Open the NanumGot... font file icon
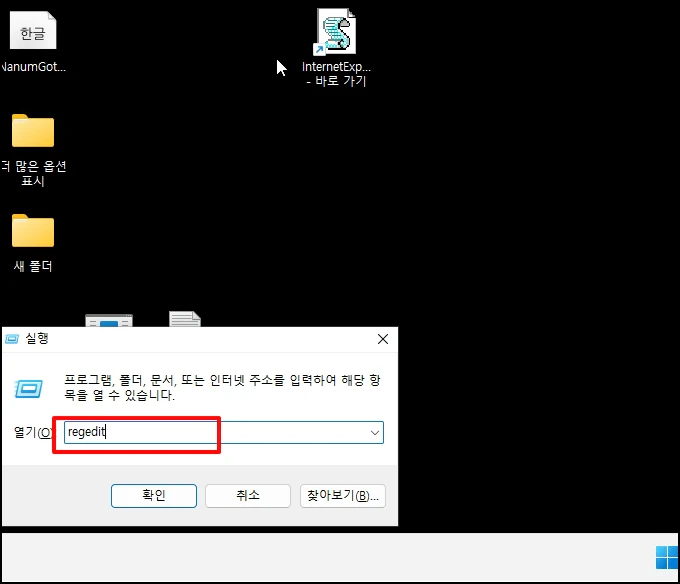Image resolution: width=680 pixels, height=584 pixels. (x=33, y=30)
